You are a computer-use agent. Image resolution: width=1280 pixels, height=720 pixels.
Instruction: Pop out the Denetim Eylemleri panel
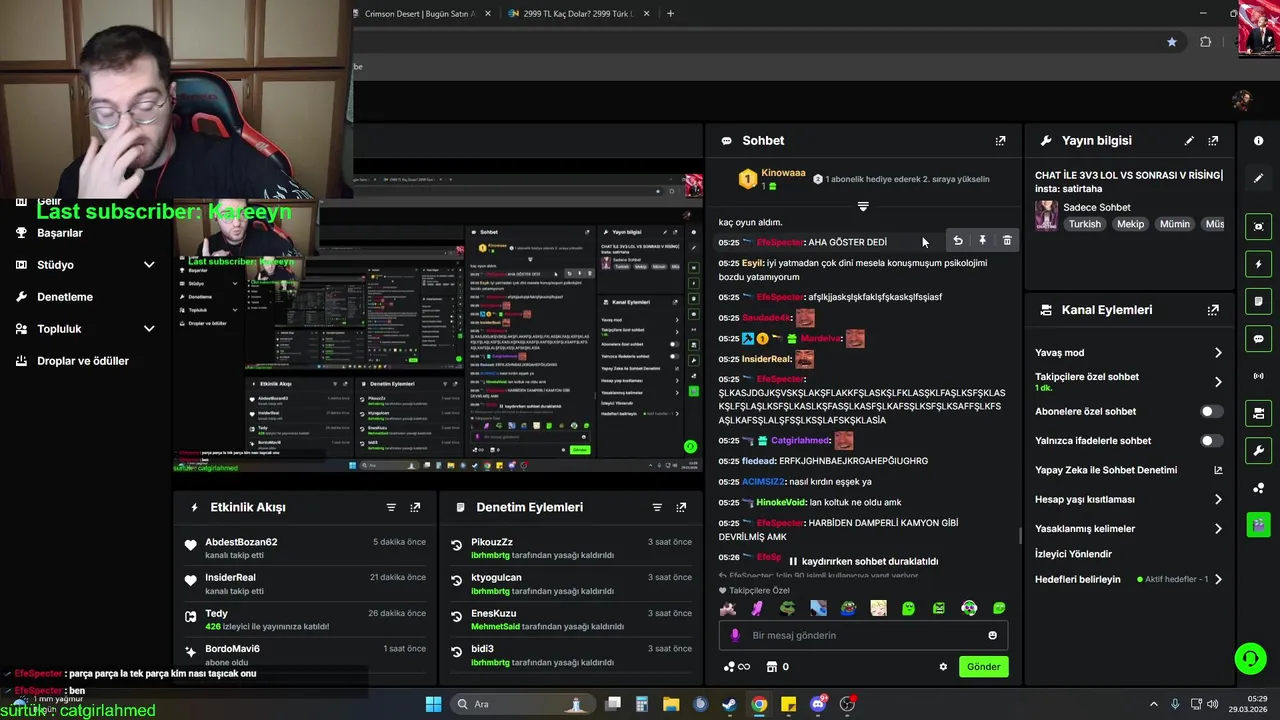[681, 507]
